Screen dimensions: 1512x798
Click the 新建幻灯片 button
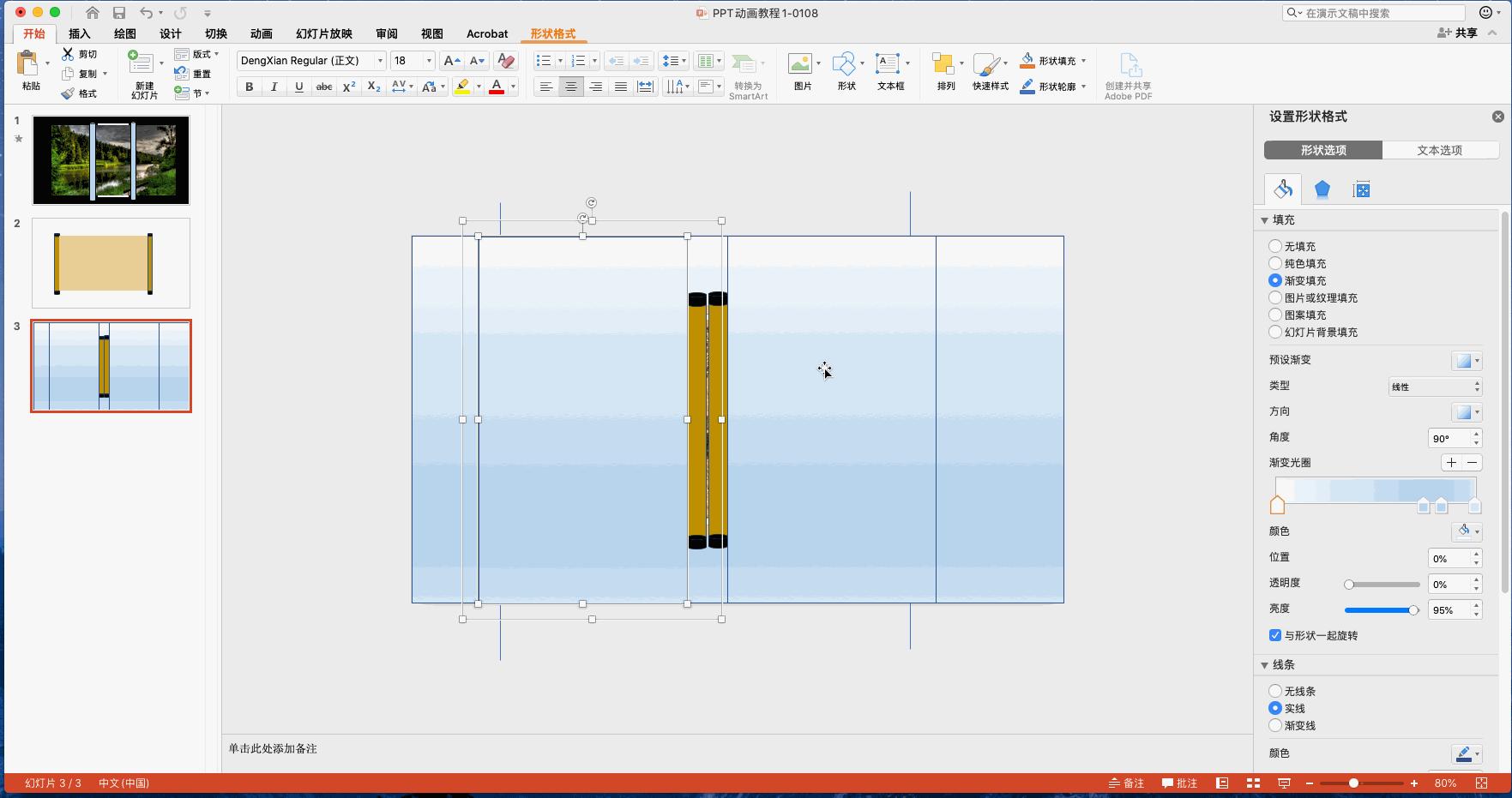pyautogui.click(x=143, y=73)
